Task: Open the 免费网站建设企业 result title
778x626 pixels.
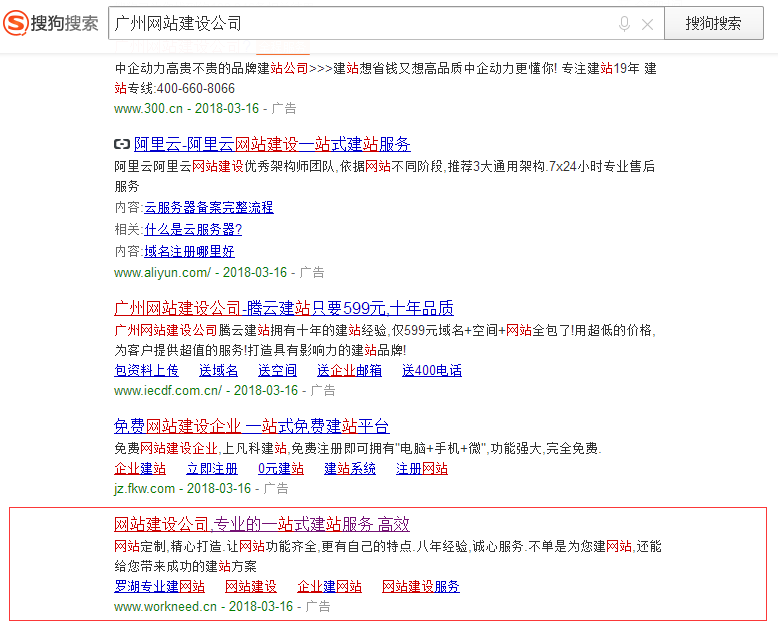Action: [252, 426]
